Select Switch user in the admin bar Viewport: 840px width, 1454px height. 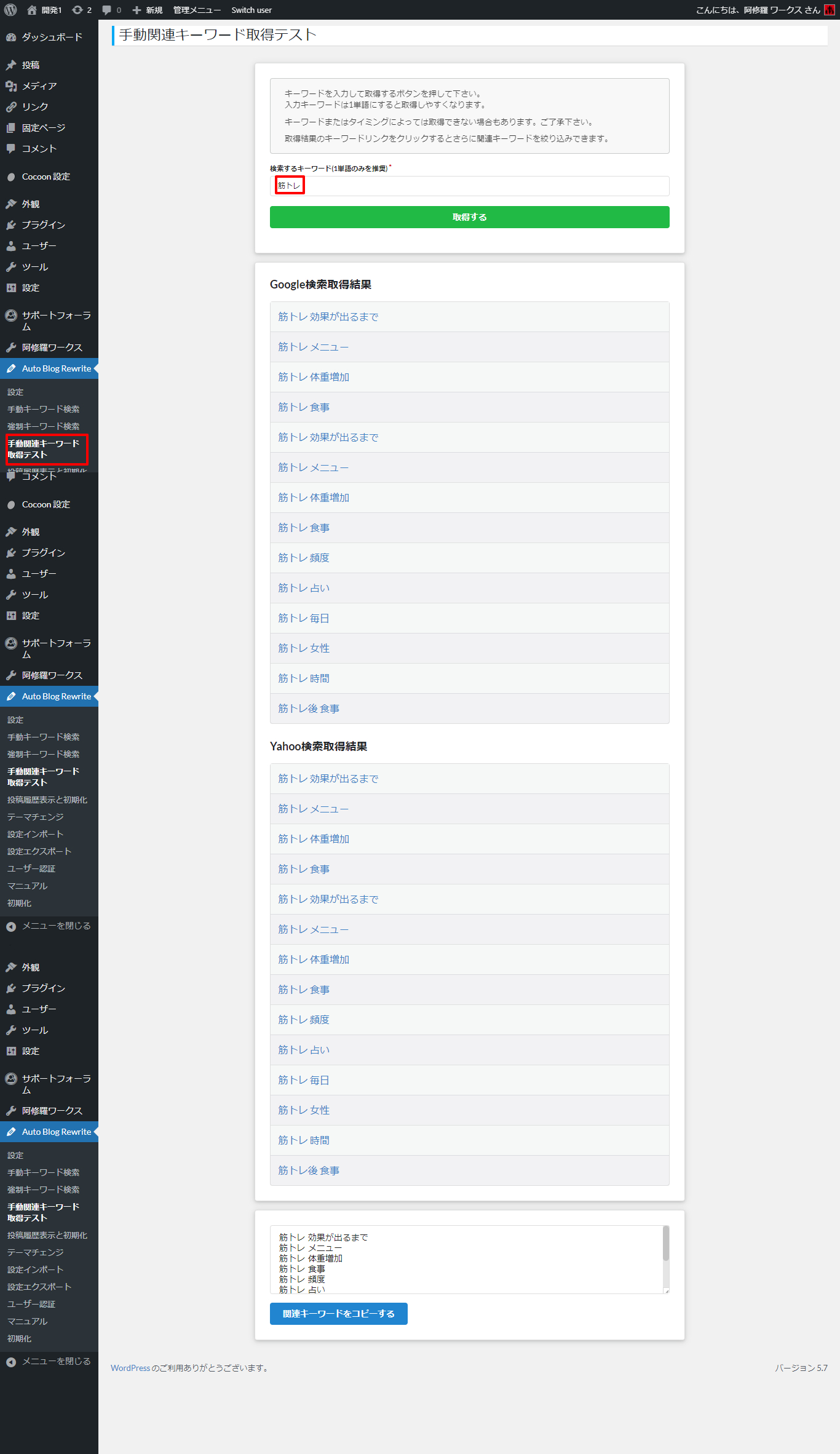[252, 10]
